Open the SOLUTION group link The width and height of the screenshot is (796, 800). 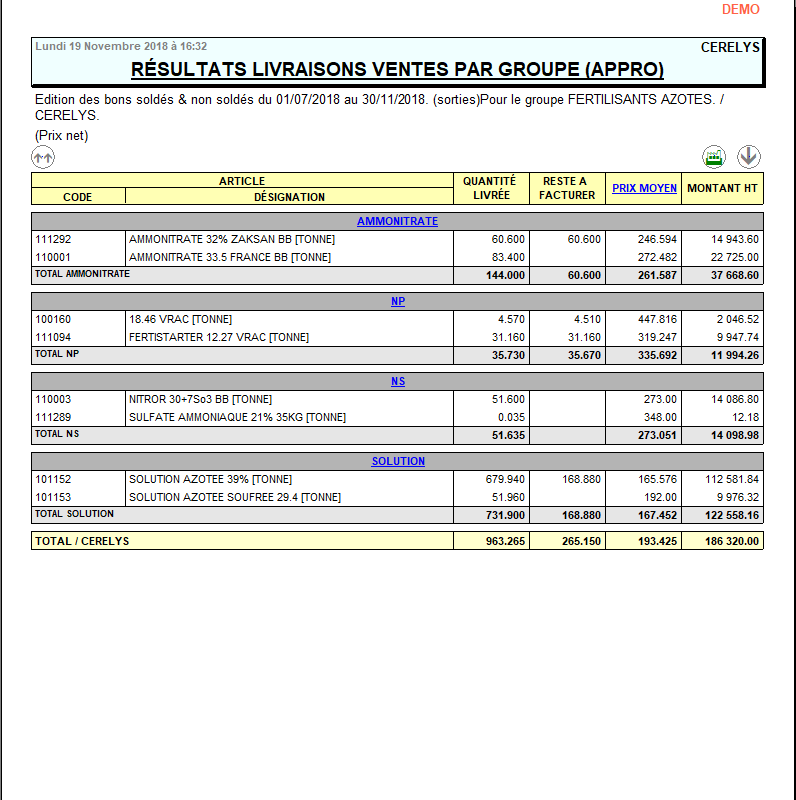397,461
